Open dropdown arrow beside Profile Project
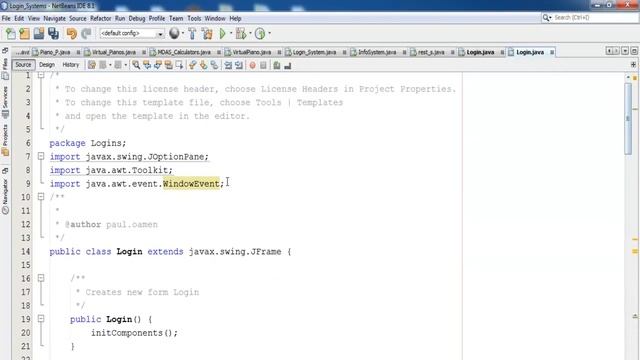640x360 pixels. [x=269, y=33]
